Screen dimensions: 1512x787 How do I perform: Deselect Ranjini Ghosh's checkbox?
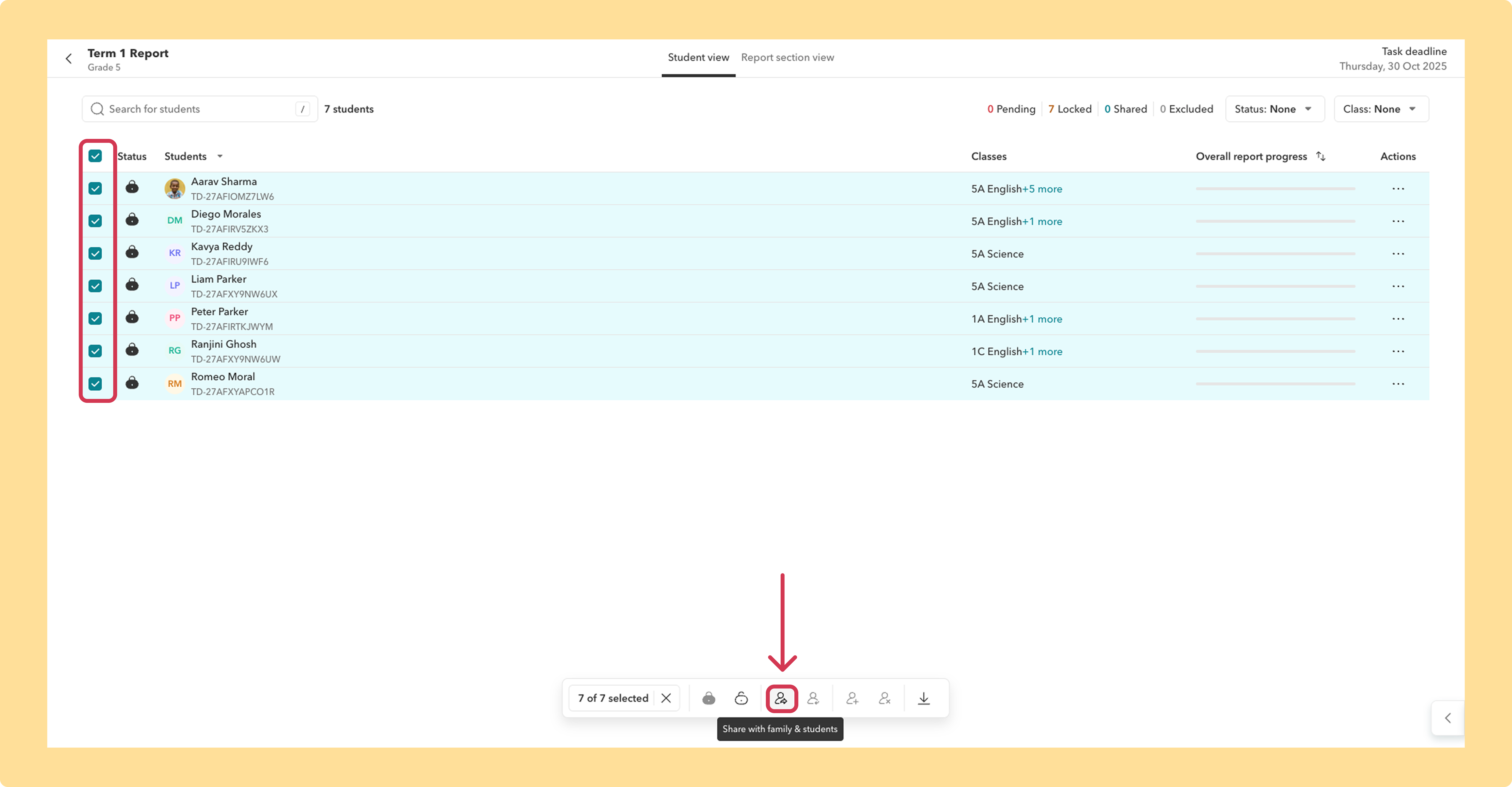pos(95,351)
